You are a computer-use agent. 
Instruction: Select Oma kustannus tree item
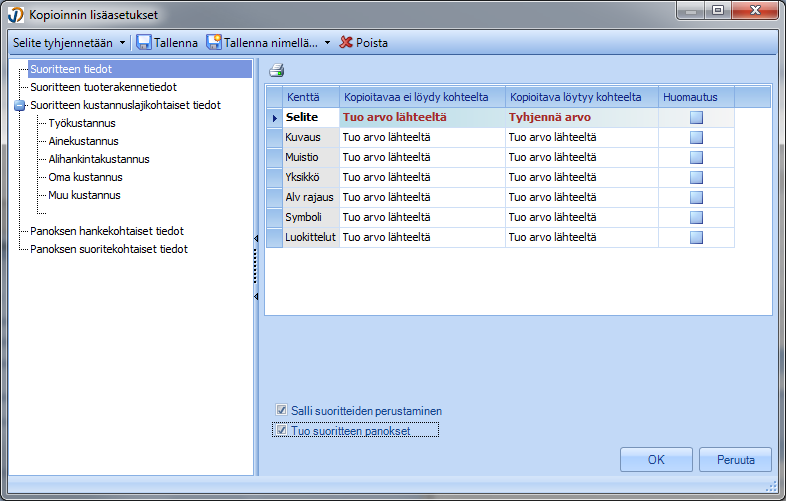pyautogui.click(x=85, y=178)
